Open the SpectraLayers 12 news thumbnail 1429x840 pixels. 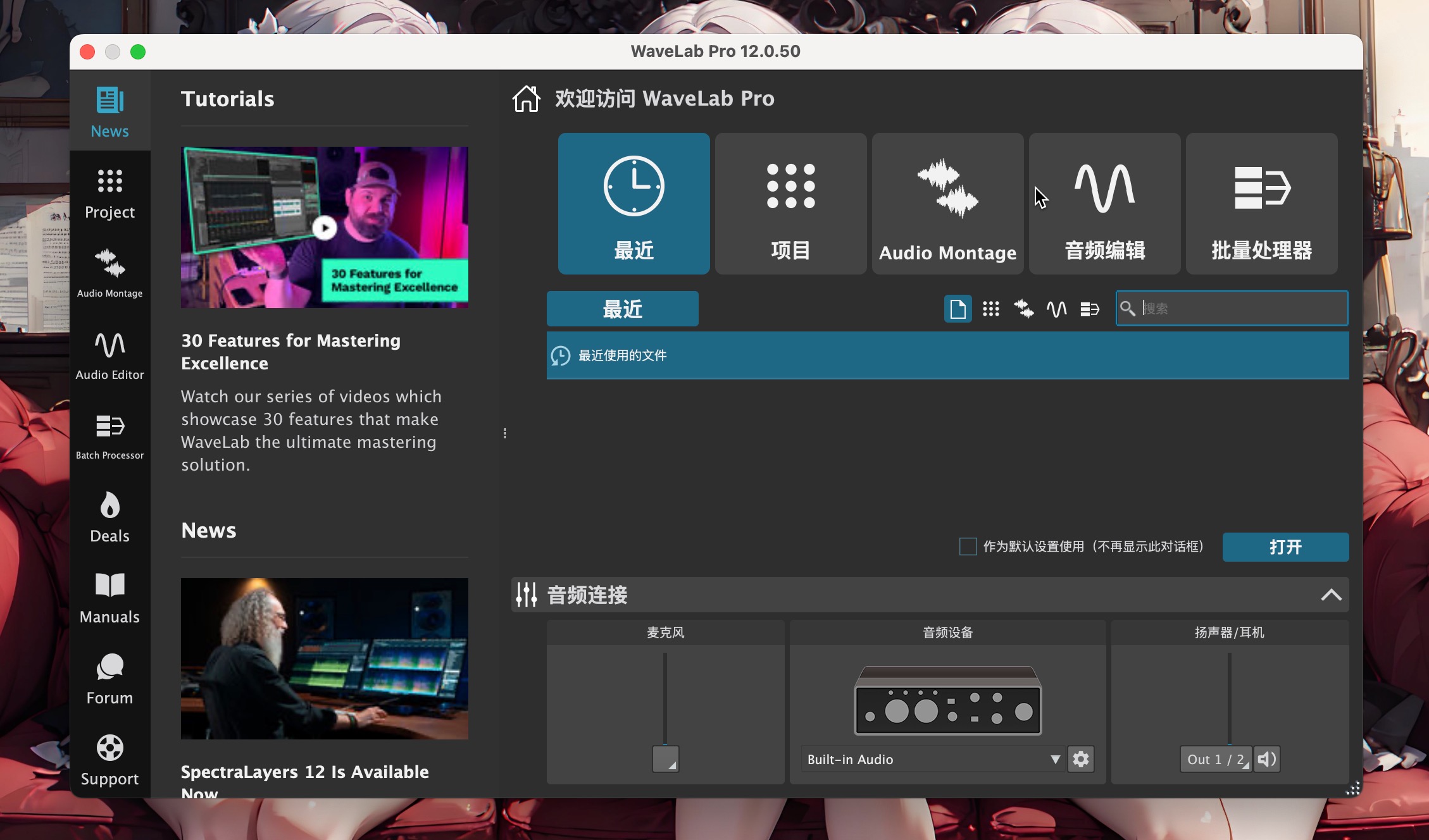(325, 658)
